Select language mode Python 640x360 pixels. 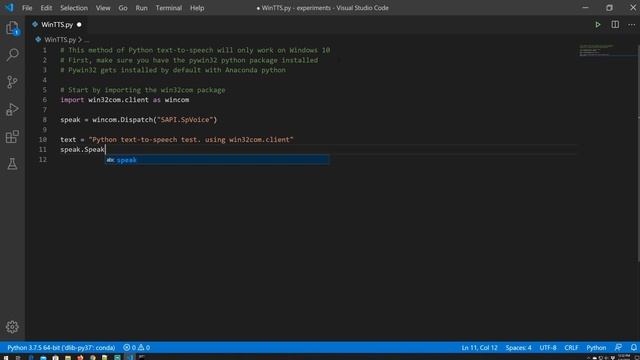(x=596, y=348)
